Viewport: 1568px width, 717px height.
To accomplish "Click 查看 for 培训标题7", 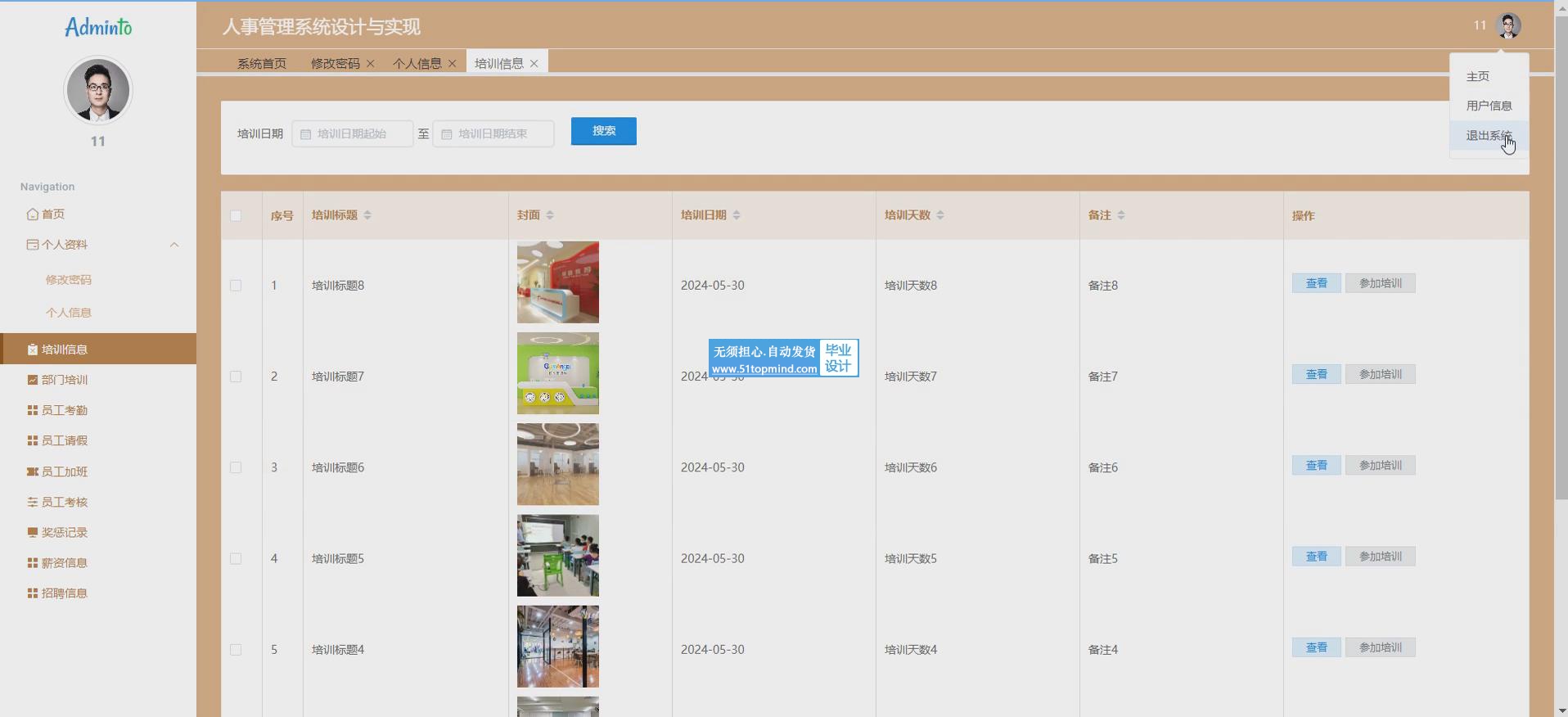I will [x=1317, y=374].
